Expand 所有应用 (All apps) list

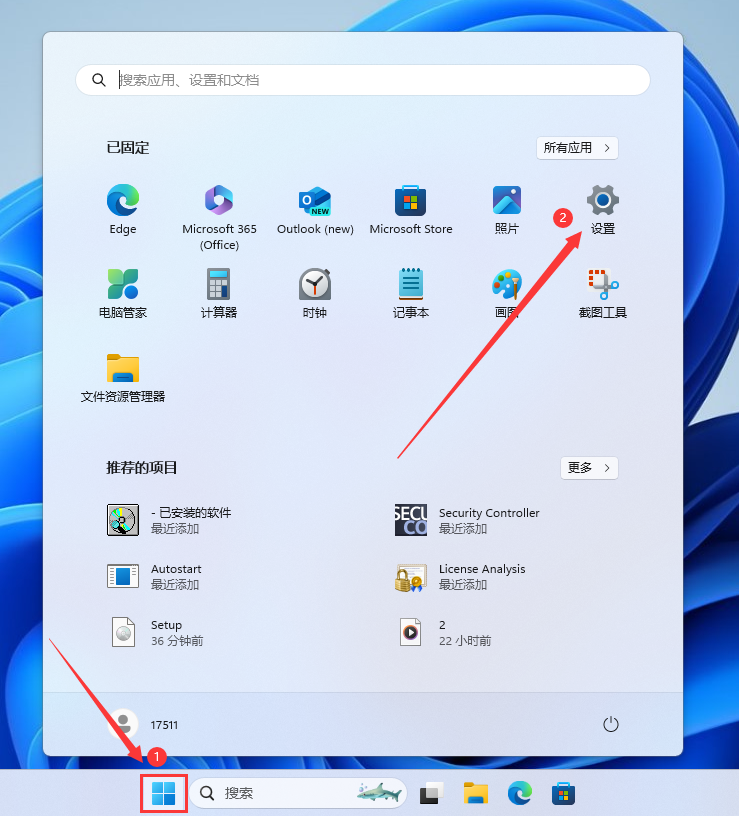[577, 148]
